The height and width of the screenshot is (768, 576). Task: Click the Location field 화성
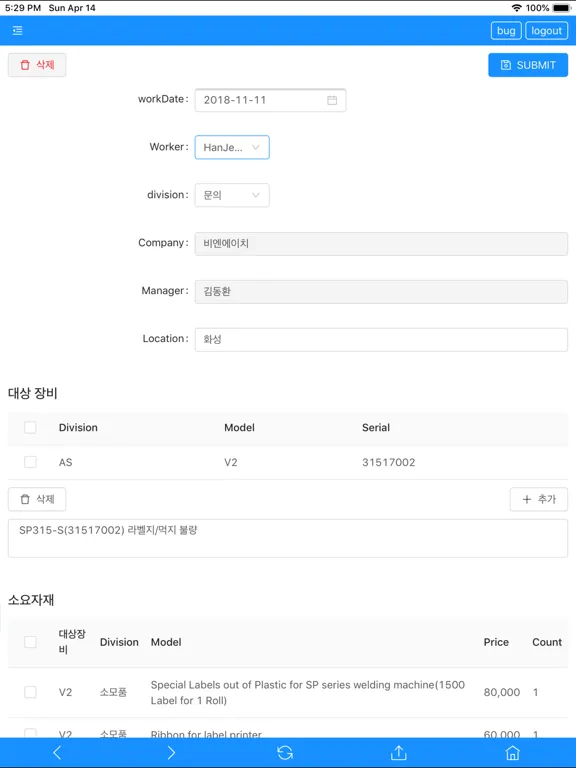[381, 339]
